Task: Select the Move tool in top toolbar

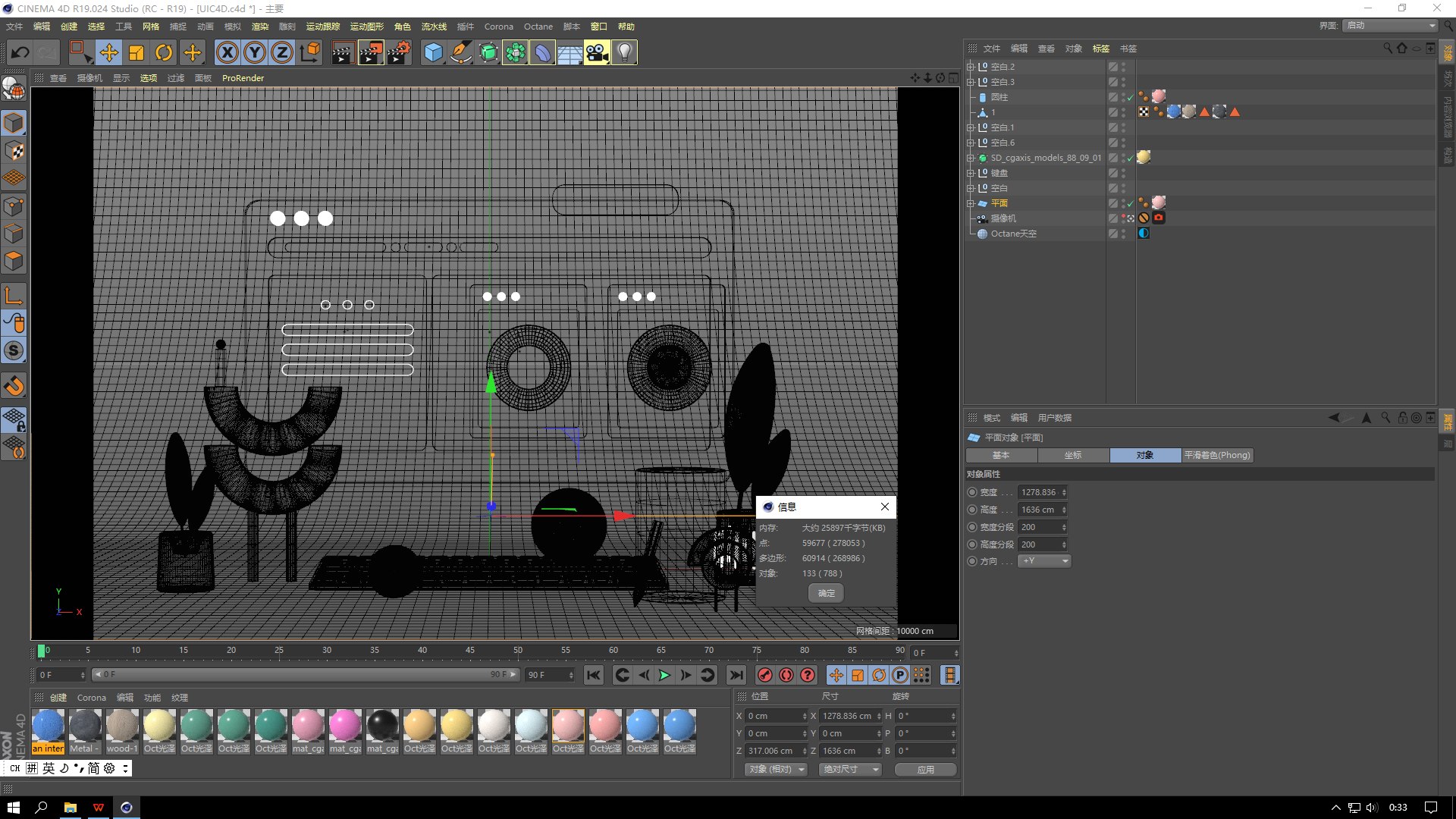Action: coord(109,52)
